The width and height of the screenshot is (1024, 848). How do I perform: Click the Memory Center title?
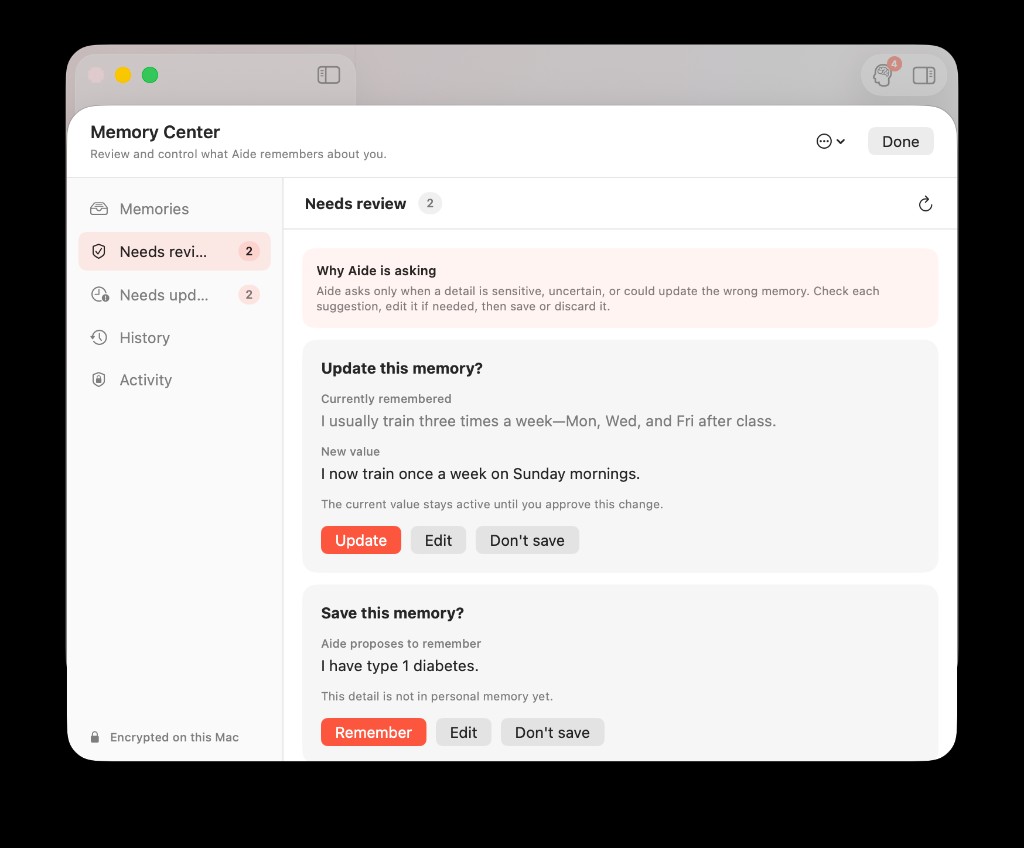click(x=155, y=132)
